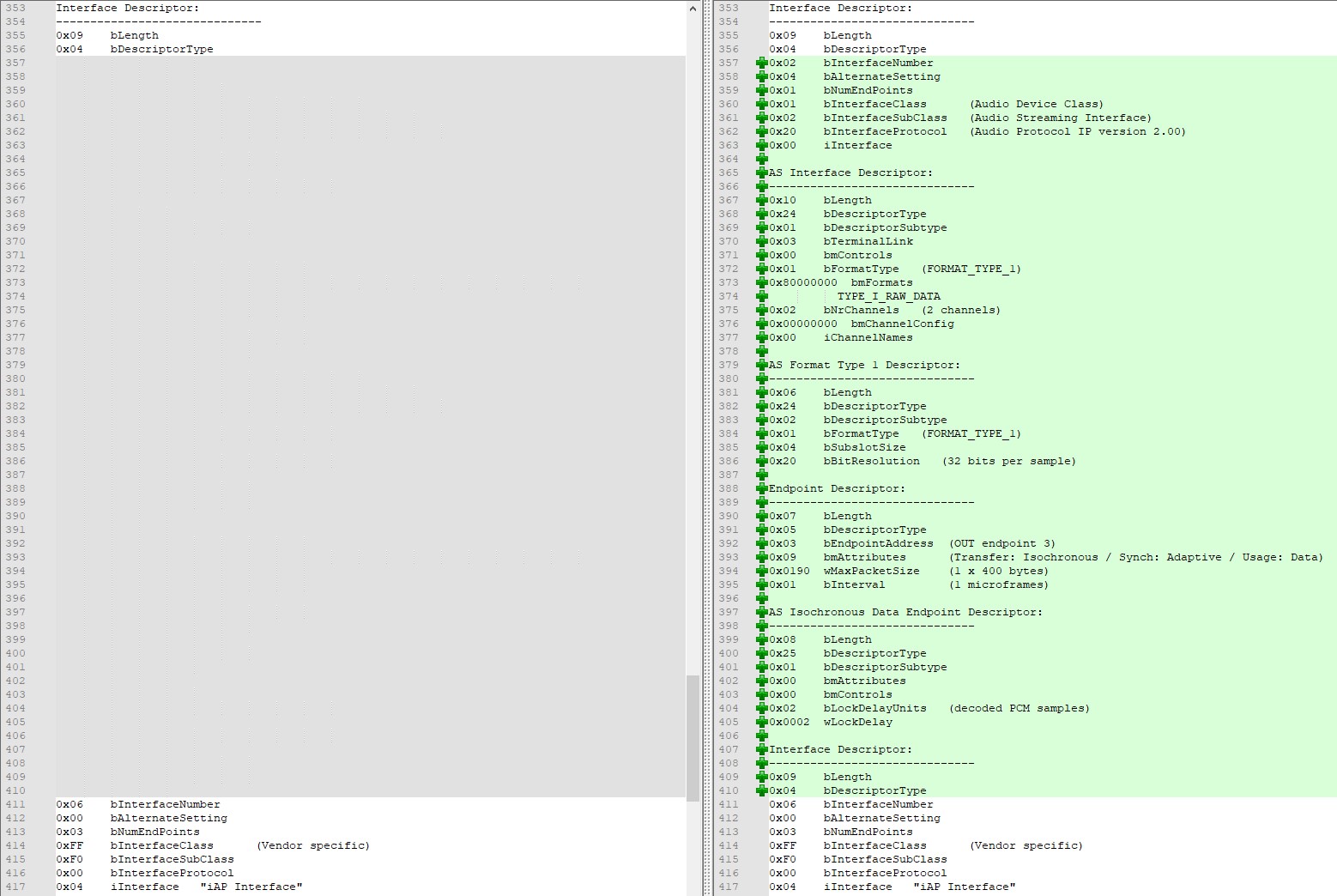Click '0x00 bAlternateSetting' on right pane line 412
The height and width of the screenshot is (896, 1337).
click(x=855, y=818)
